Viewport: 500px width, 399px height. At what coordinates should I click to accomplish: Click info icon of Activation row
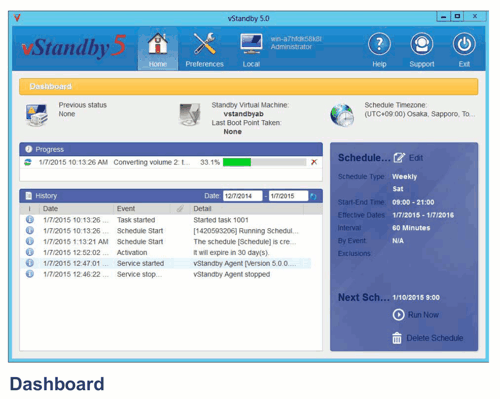pyautogui.click(x=30, y=252)
